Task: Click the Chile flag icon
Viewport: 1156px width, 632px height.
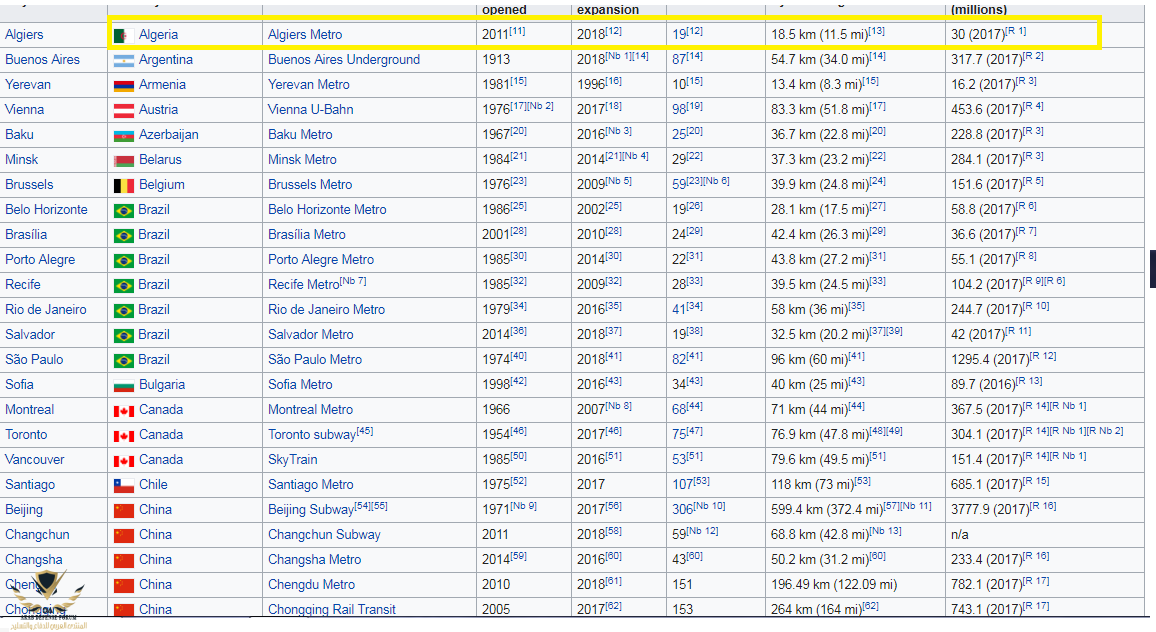Action: click(x=123, y=486)
